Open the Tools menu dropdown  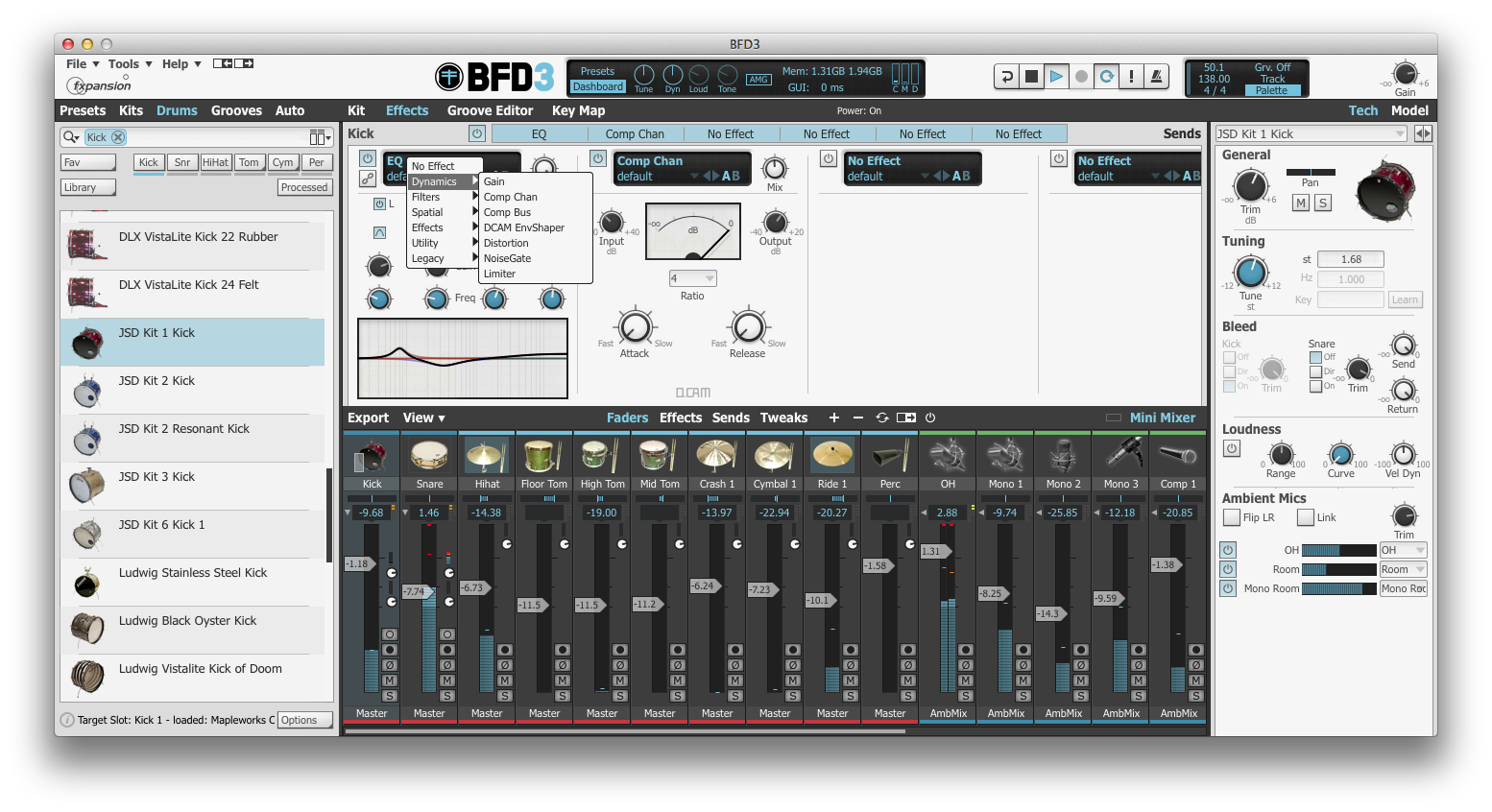pos(130,64)
